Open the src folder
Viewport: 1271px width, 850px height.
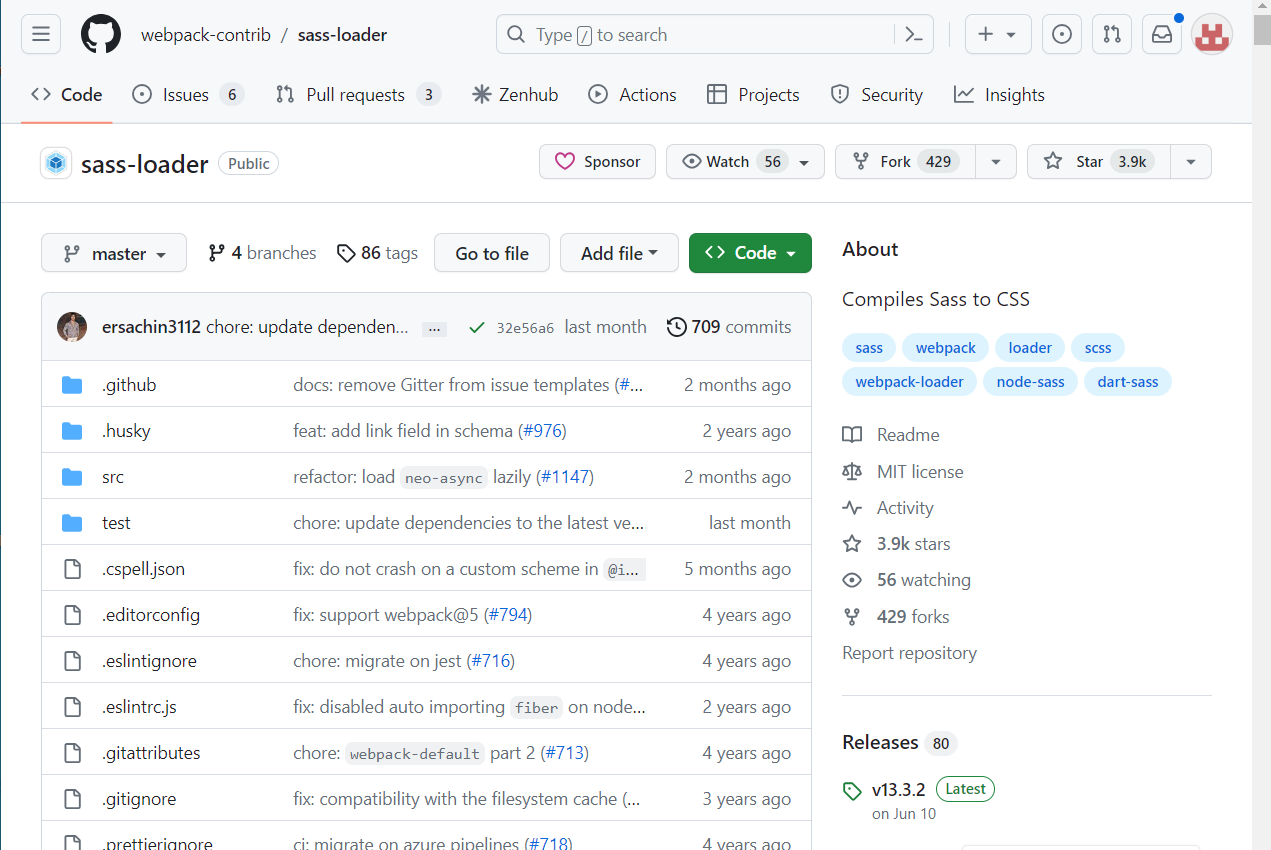(x=113, y=477)
